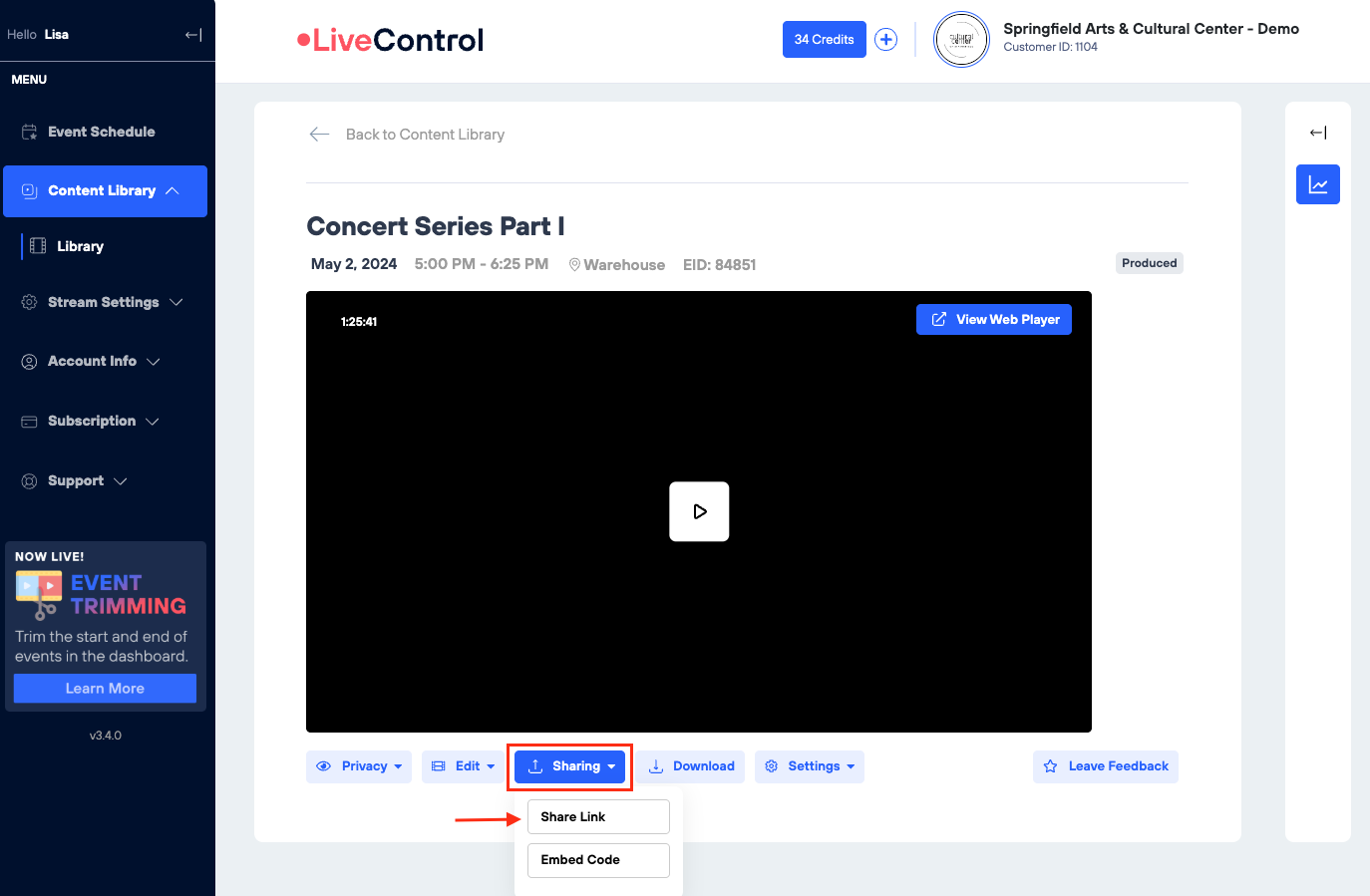The width and height of the screenshot is (1370, 896).
Task: Click the organization logo avatar
Action: point(961,40)
